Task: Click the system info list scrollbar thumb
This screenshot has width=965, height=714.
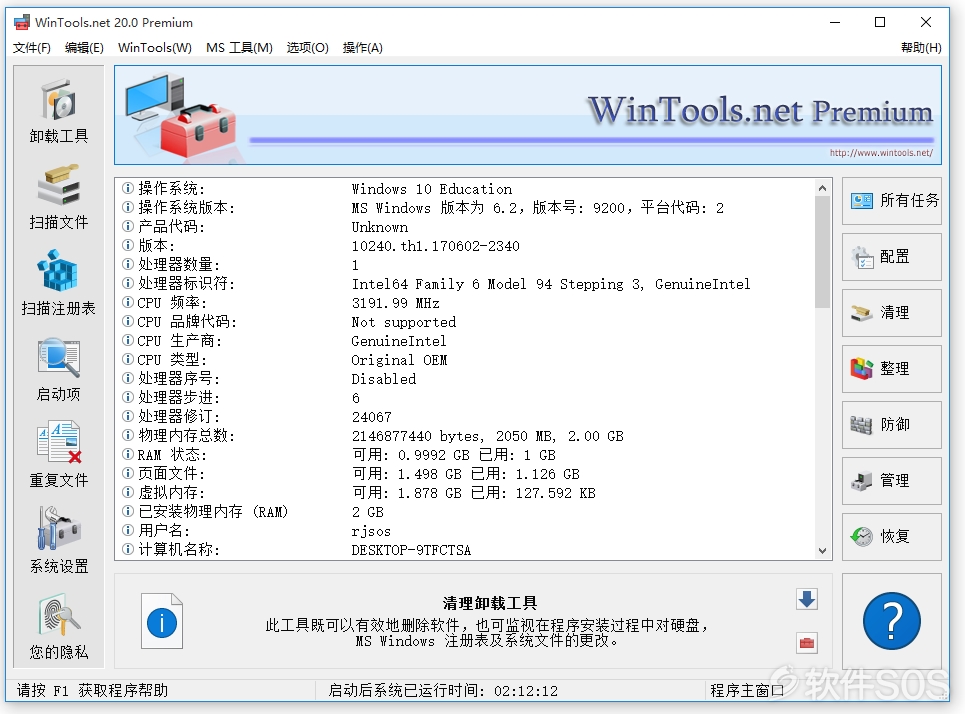Action: pyautogui.click(x=822, y=252)
